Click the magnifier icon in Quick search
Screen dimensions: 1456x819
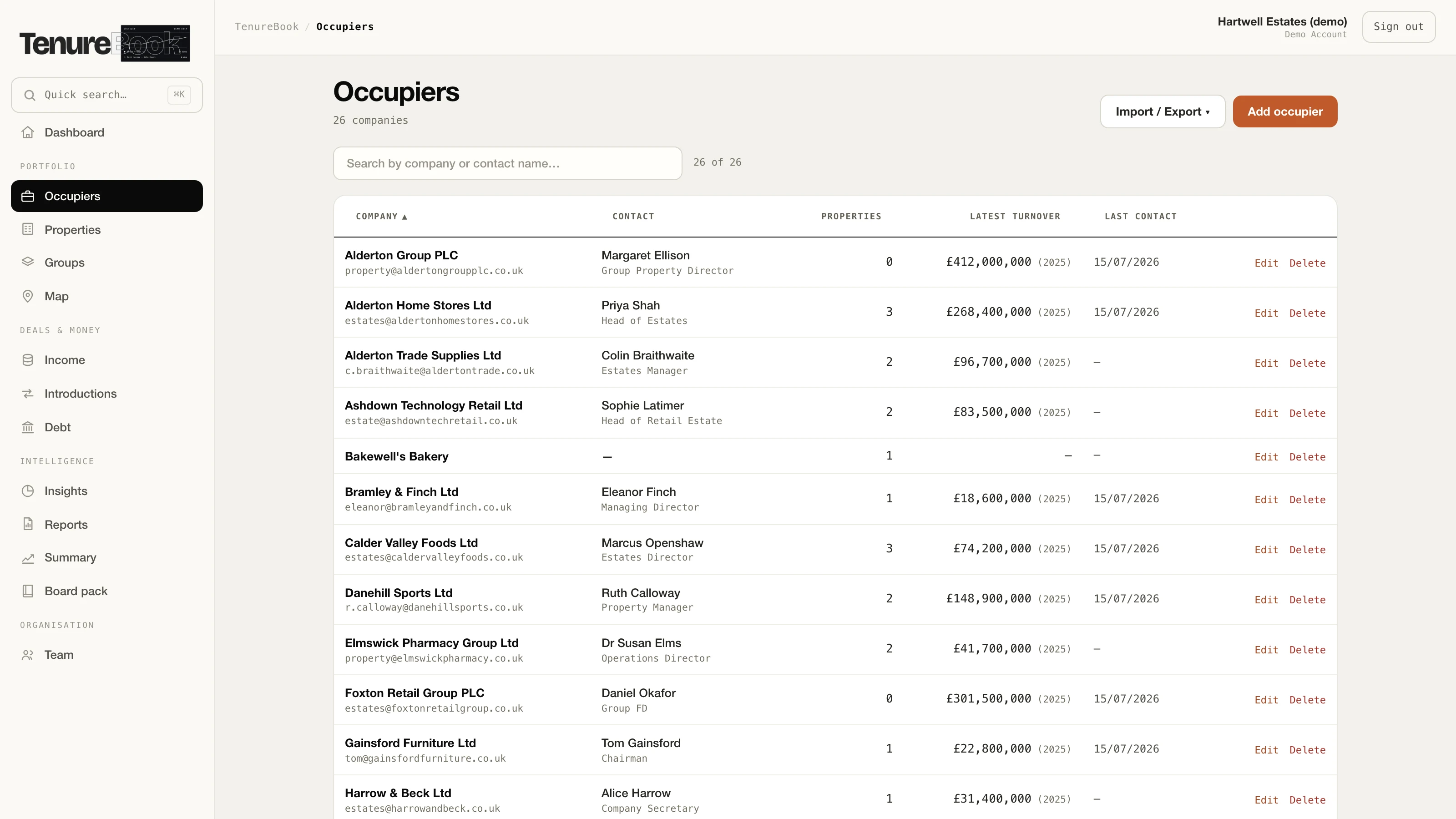click(30, 95)
